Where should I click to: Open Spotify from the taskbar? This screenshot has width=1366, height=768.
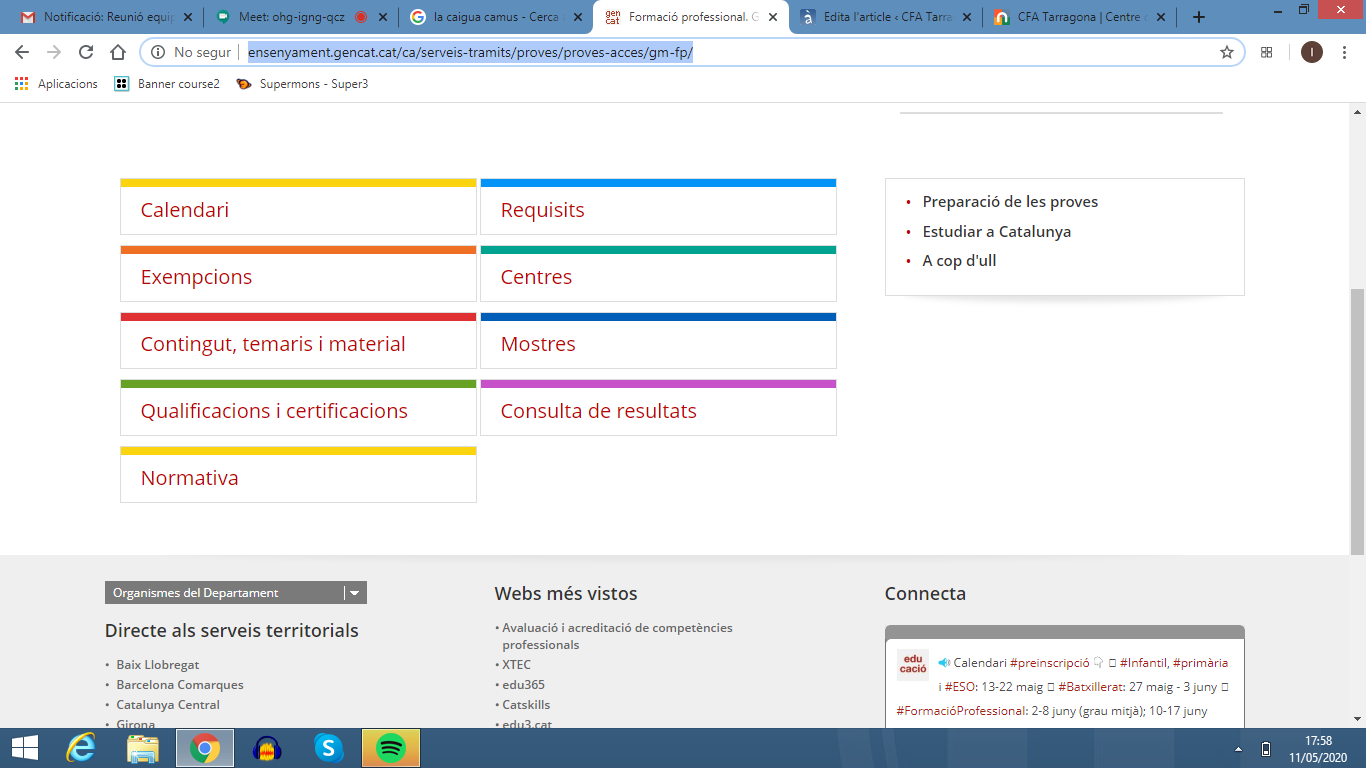[391, 748]
